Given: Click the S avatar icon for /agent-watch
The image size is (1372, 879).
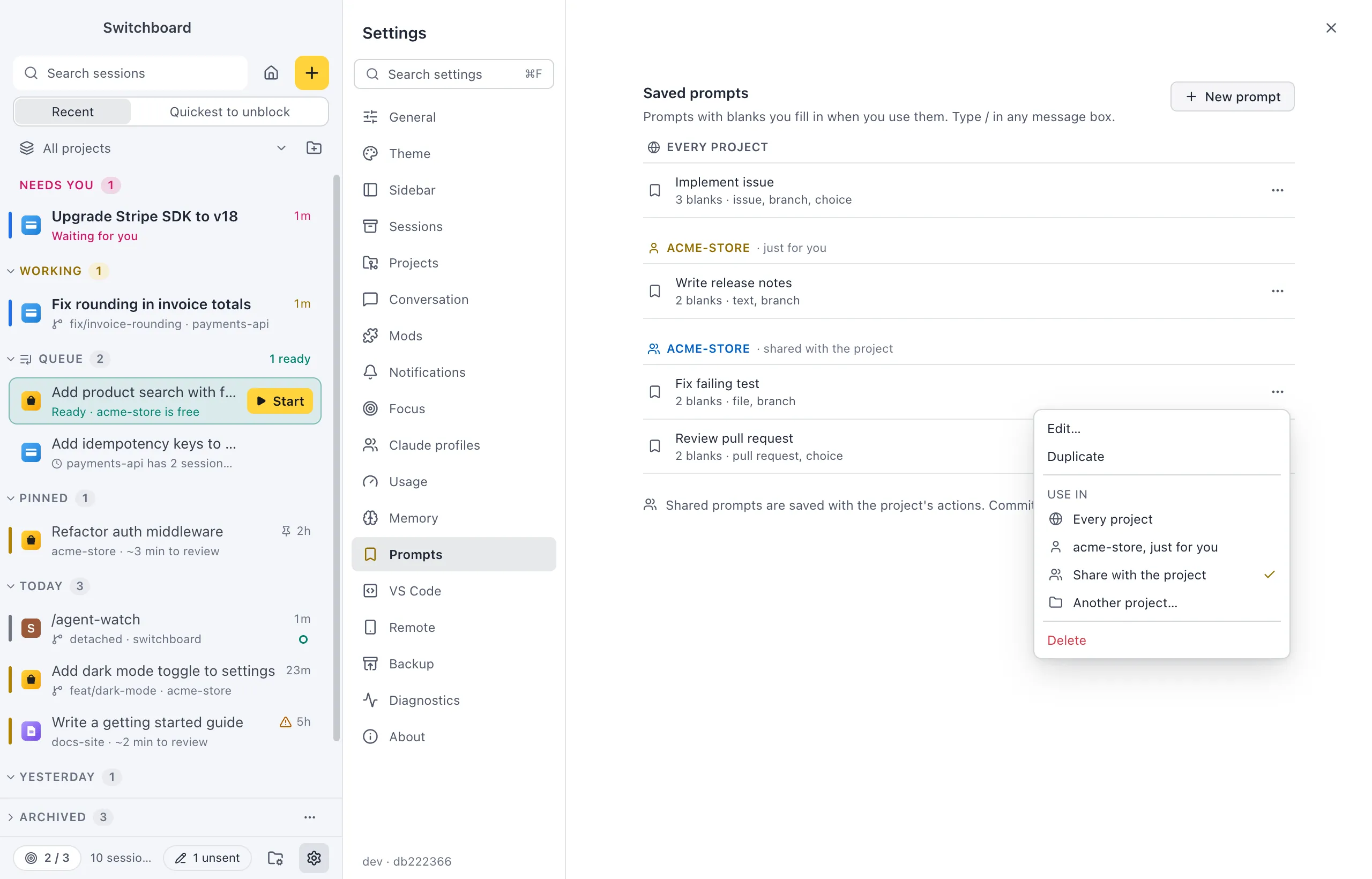Looking at the screenshot, I should 32,628.
